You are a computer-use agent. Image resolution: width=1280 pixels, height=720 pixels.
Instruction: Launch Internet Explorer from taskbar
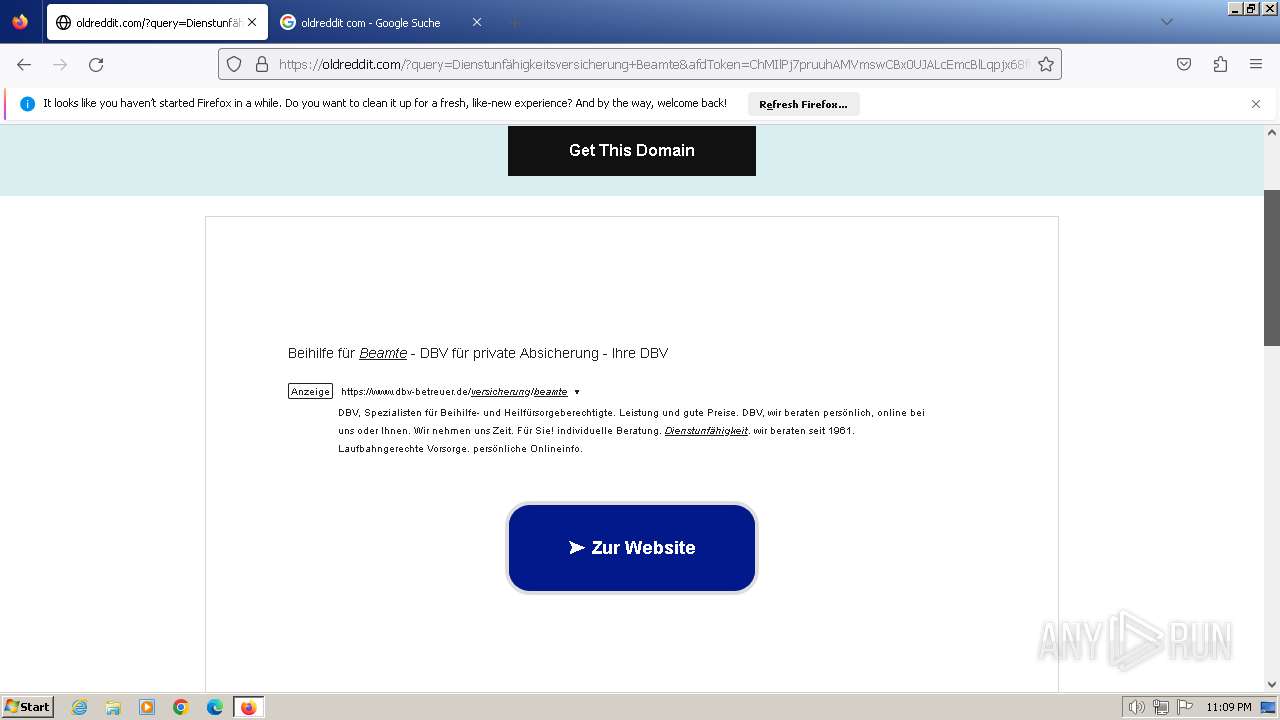pyautogui.click(x=80, y=707)
